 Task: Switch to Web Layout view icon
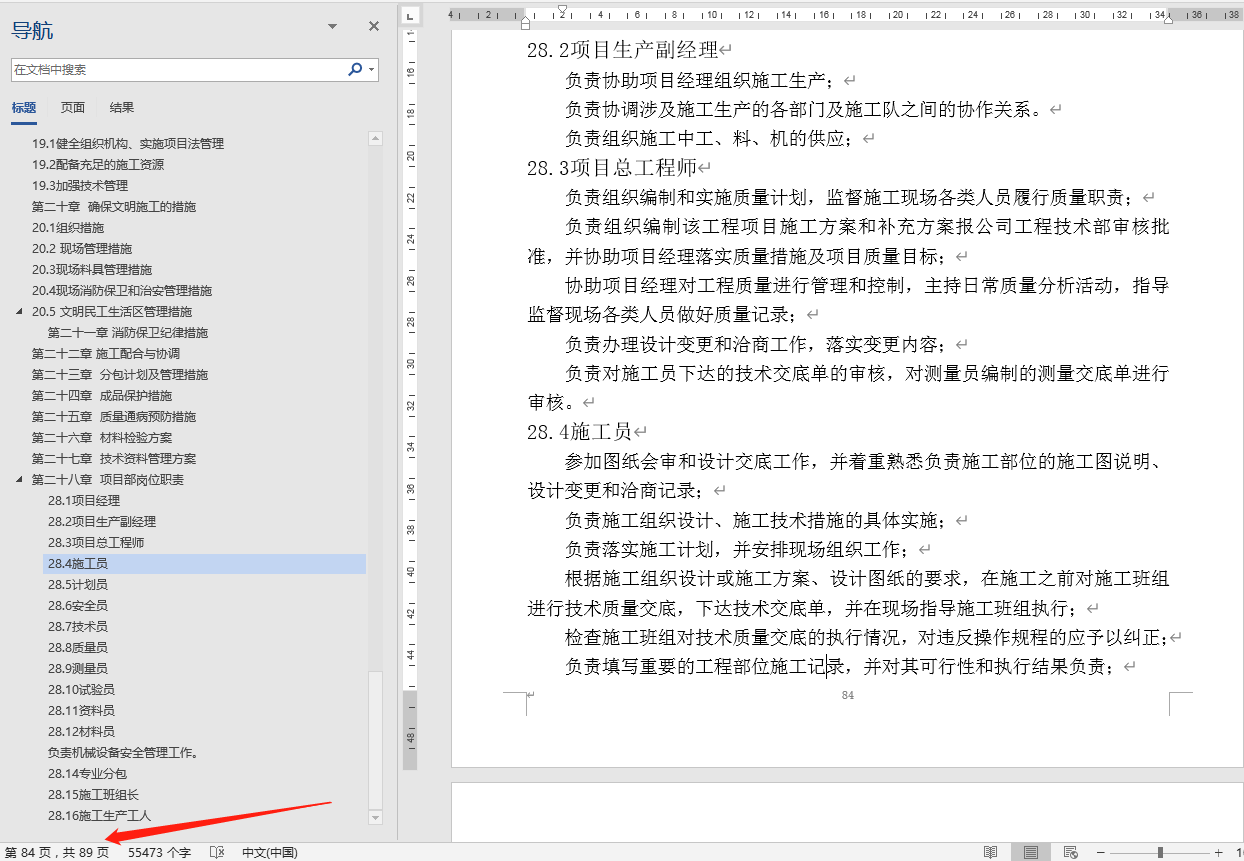[x=1070, y=851]
